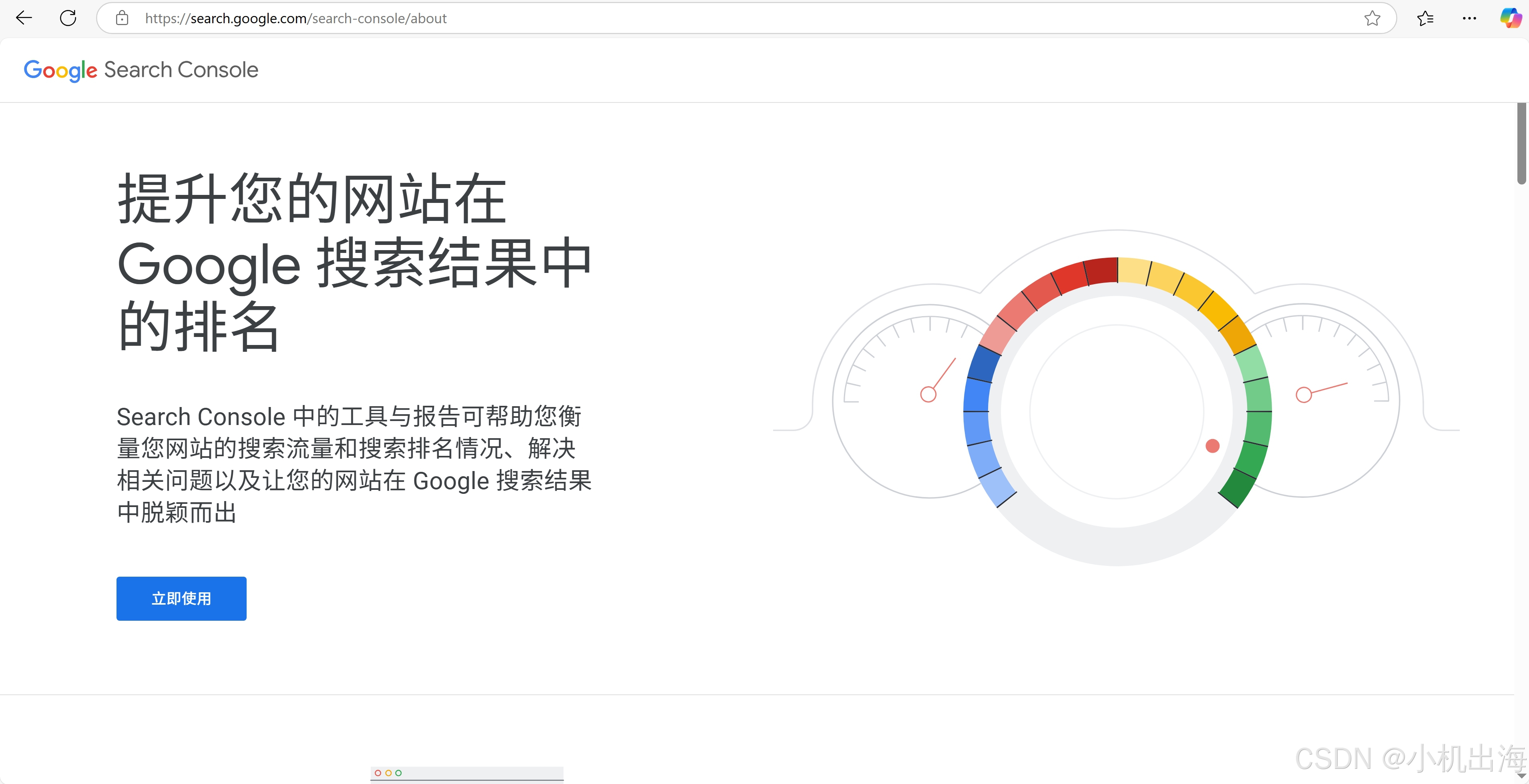
Task: Click the main headline 提升您的网站在 text
Action: [311, 199]
